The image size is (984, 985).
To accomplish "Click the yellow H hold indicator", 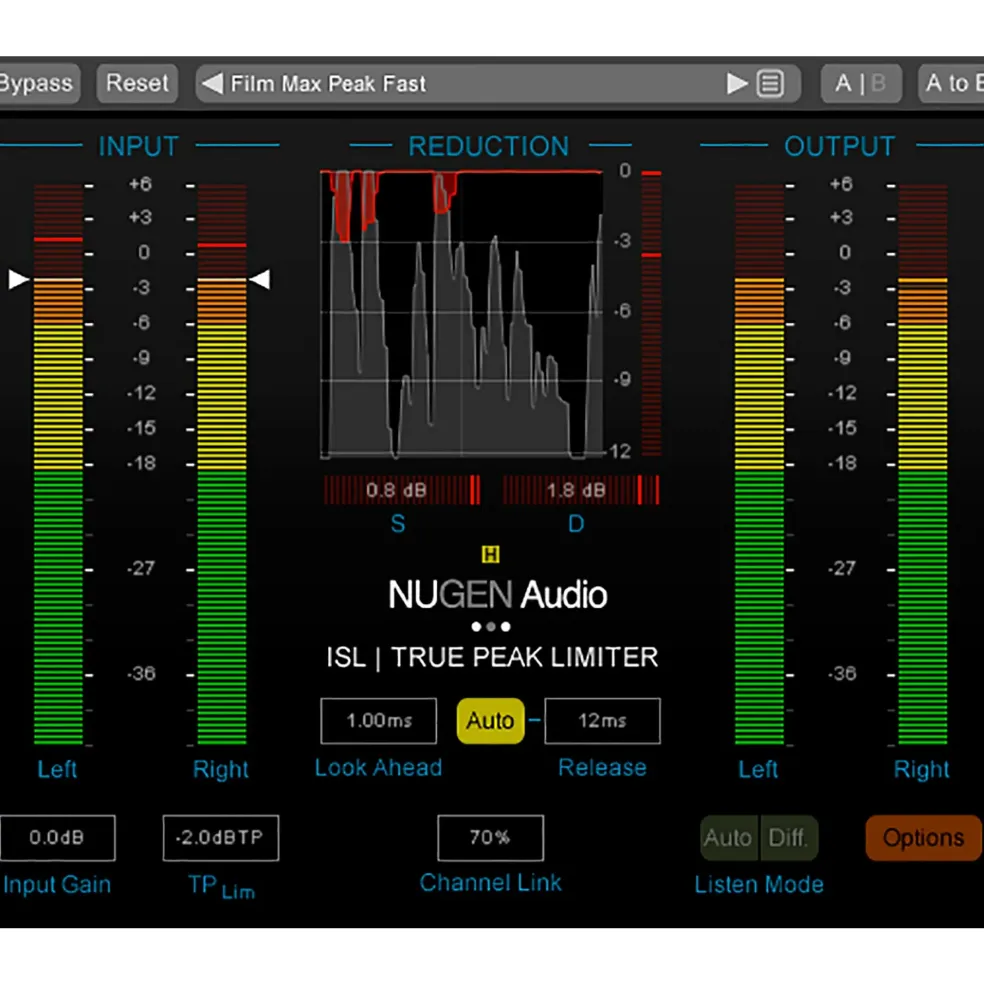I will (491, 555).
